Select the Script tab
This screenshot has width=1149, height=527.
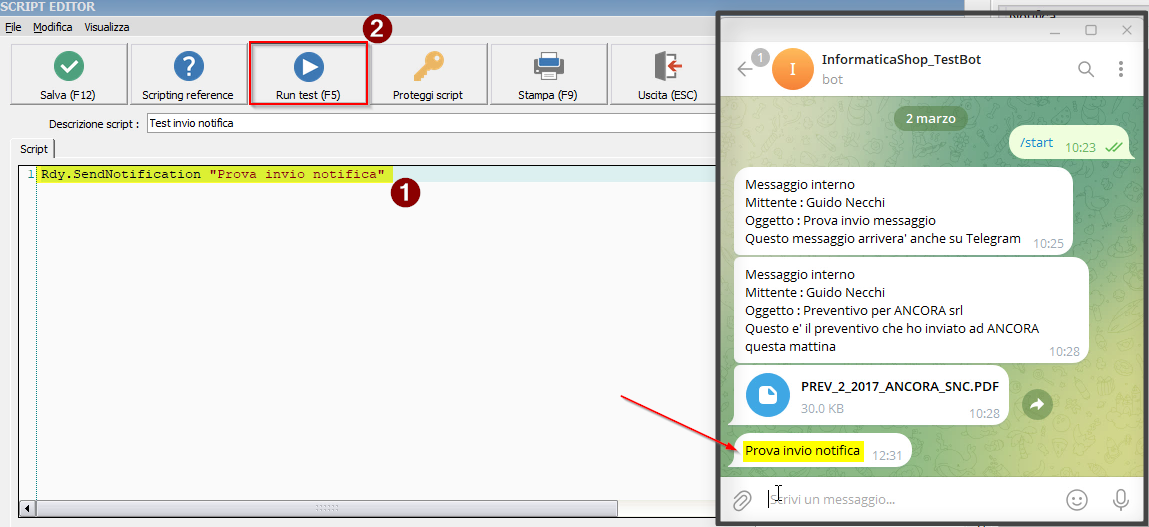click(34, 149)
